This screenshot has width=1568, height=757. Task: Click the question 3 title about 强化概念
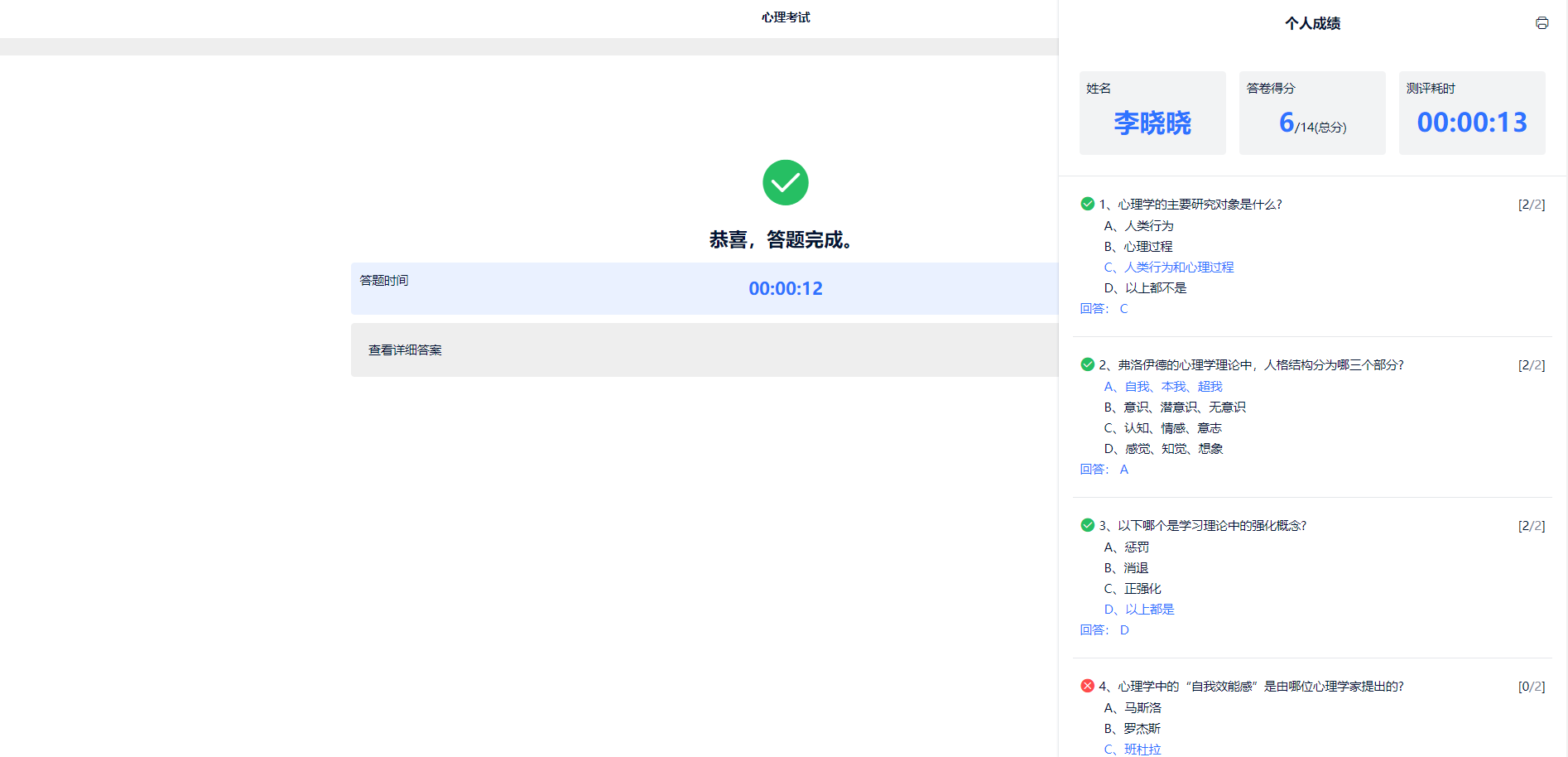coord(1202,525)
